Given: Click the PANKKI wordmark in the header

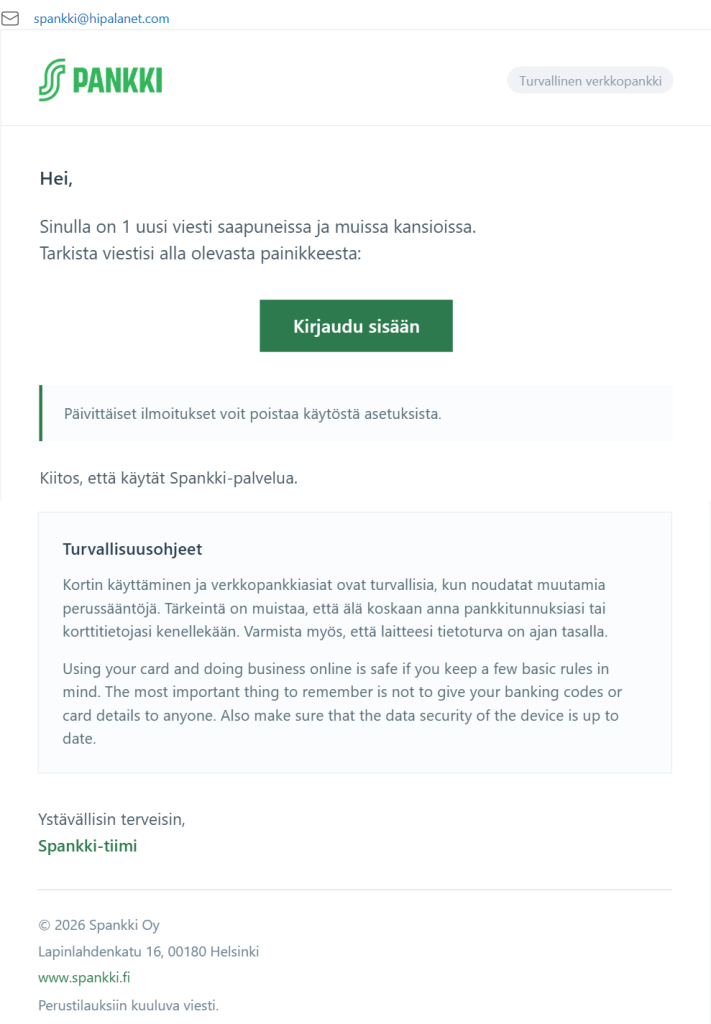Looking at the screenshot, I should tap(117, 81).
